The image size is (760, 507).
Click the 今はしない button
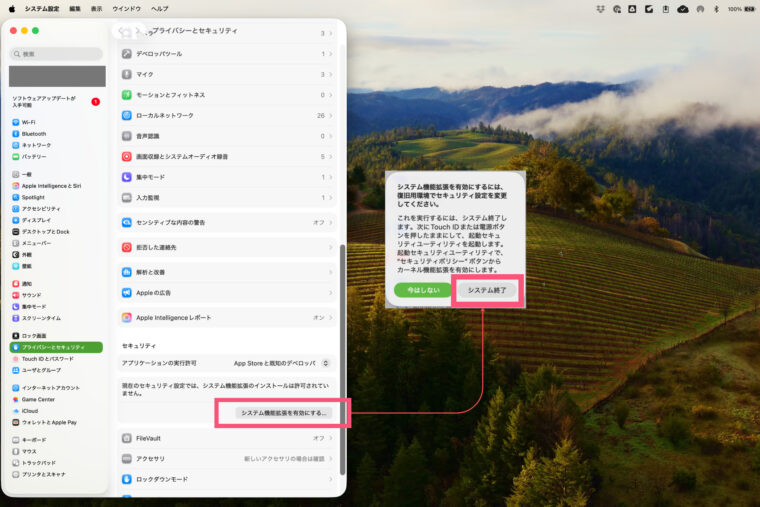(x=423, y=290)
